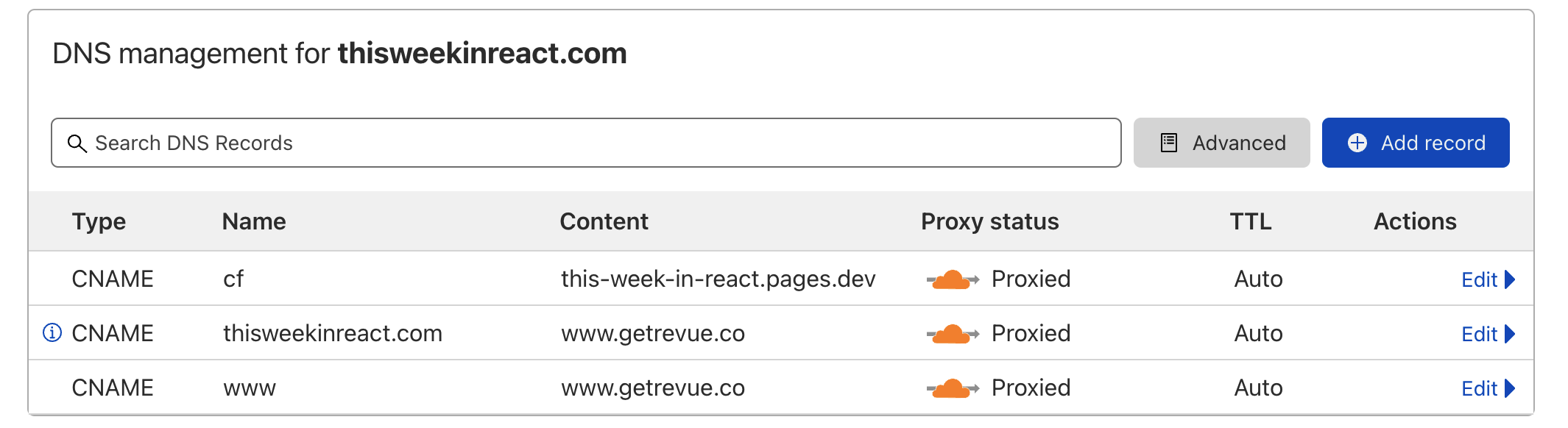The image size is (1568, 428).
Task: Sort by the Name column header
Action: point(254,221)
